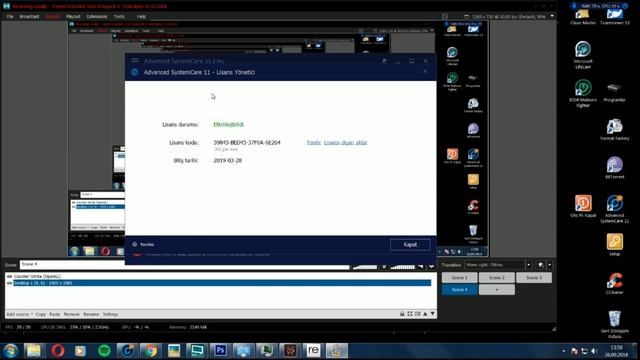Open Oto Pc Kapat desktop icon
Screen dimensions: 640x360
pyautogui.click(x=583, y=206)
